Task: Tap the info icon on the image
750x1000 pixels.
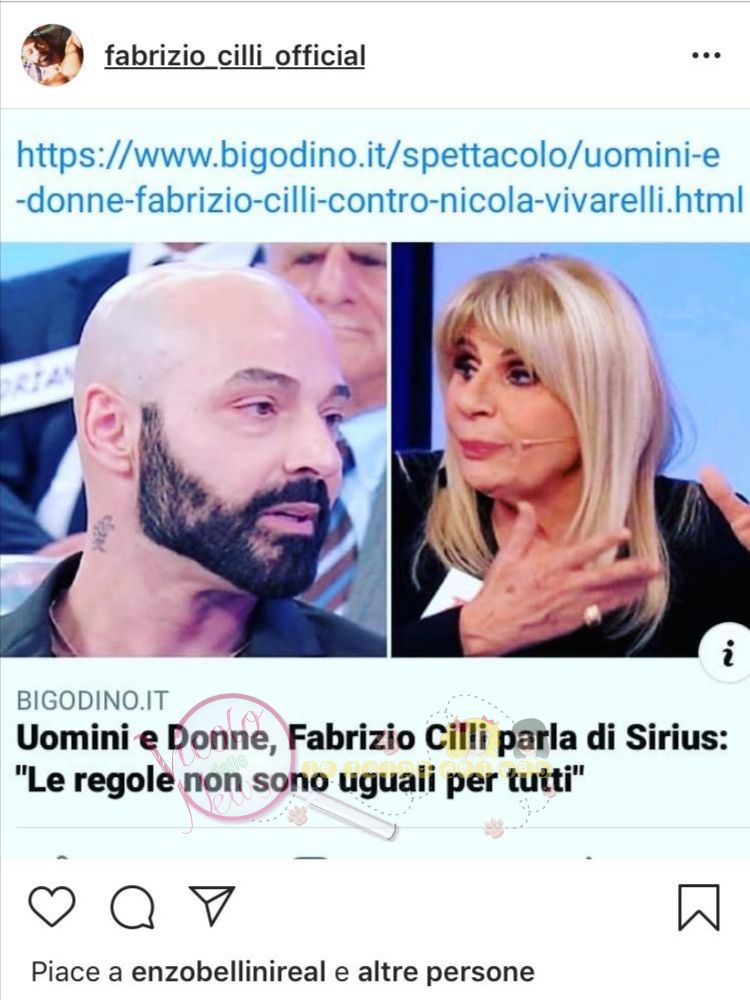Action: (726, 655)
